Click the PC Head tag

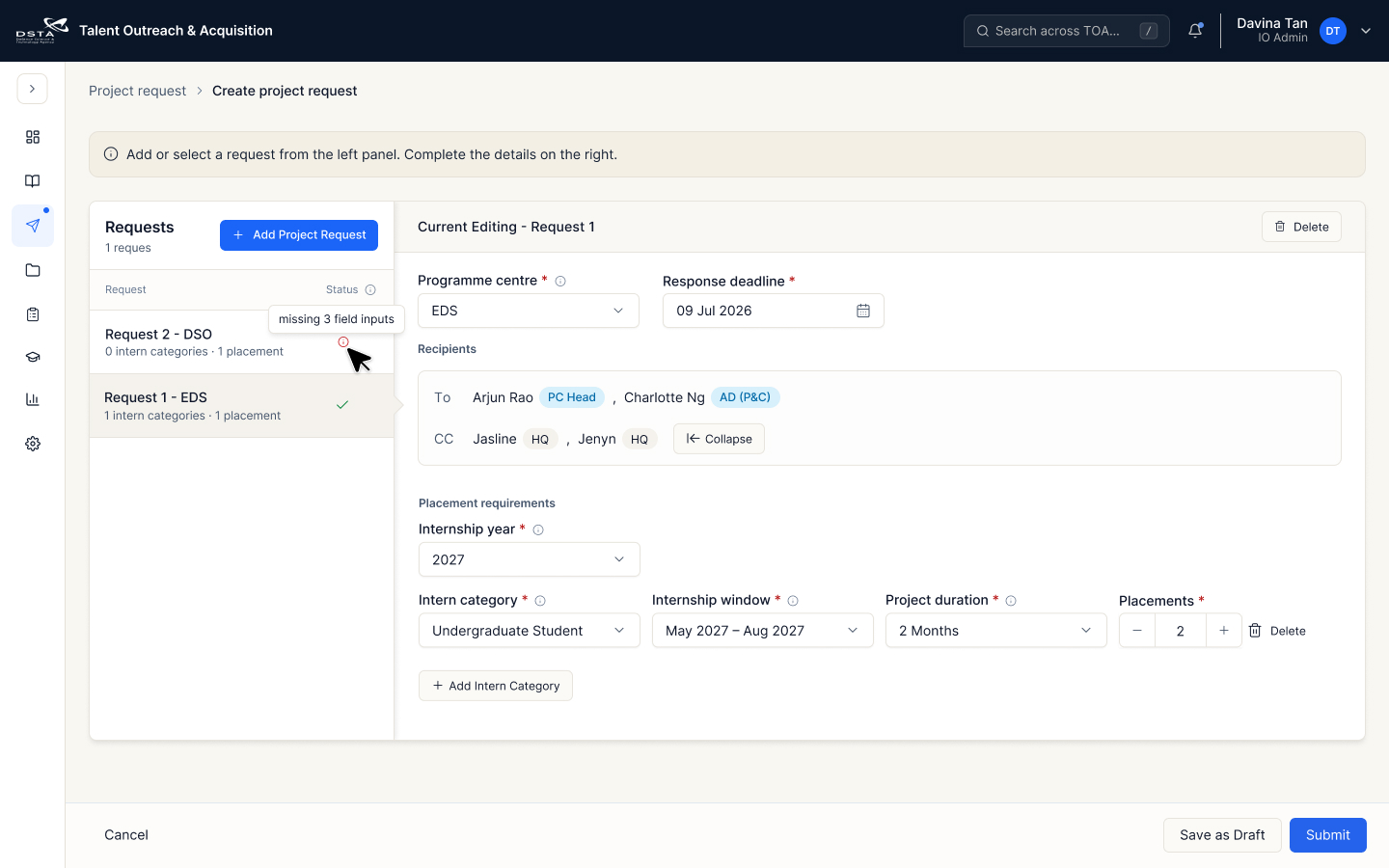tap(572, 397)
